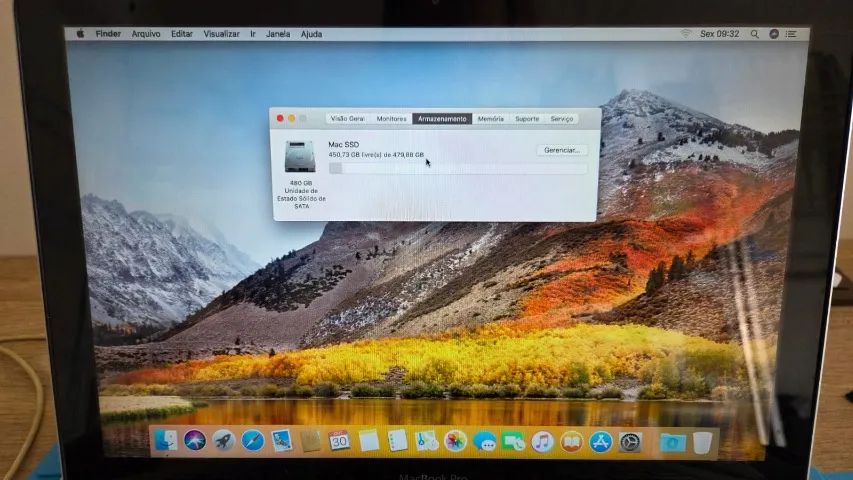Open Mail stamp icon in Dock
The width and height of the screenshot is (853, 480).
coord(281,441)
